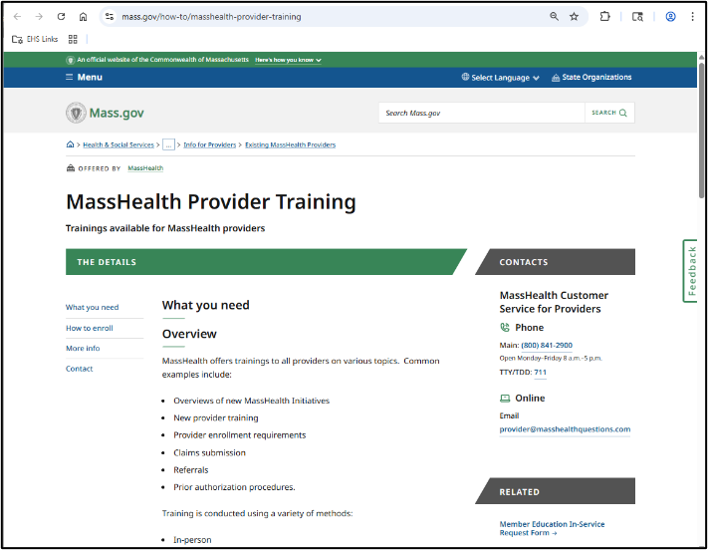The height and width of the screenshot is (550, 708).
Task: Click the SEARCH button
Action: [610, 113]
